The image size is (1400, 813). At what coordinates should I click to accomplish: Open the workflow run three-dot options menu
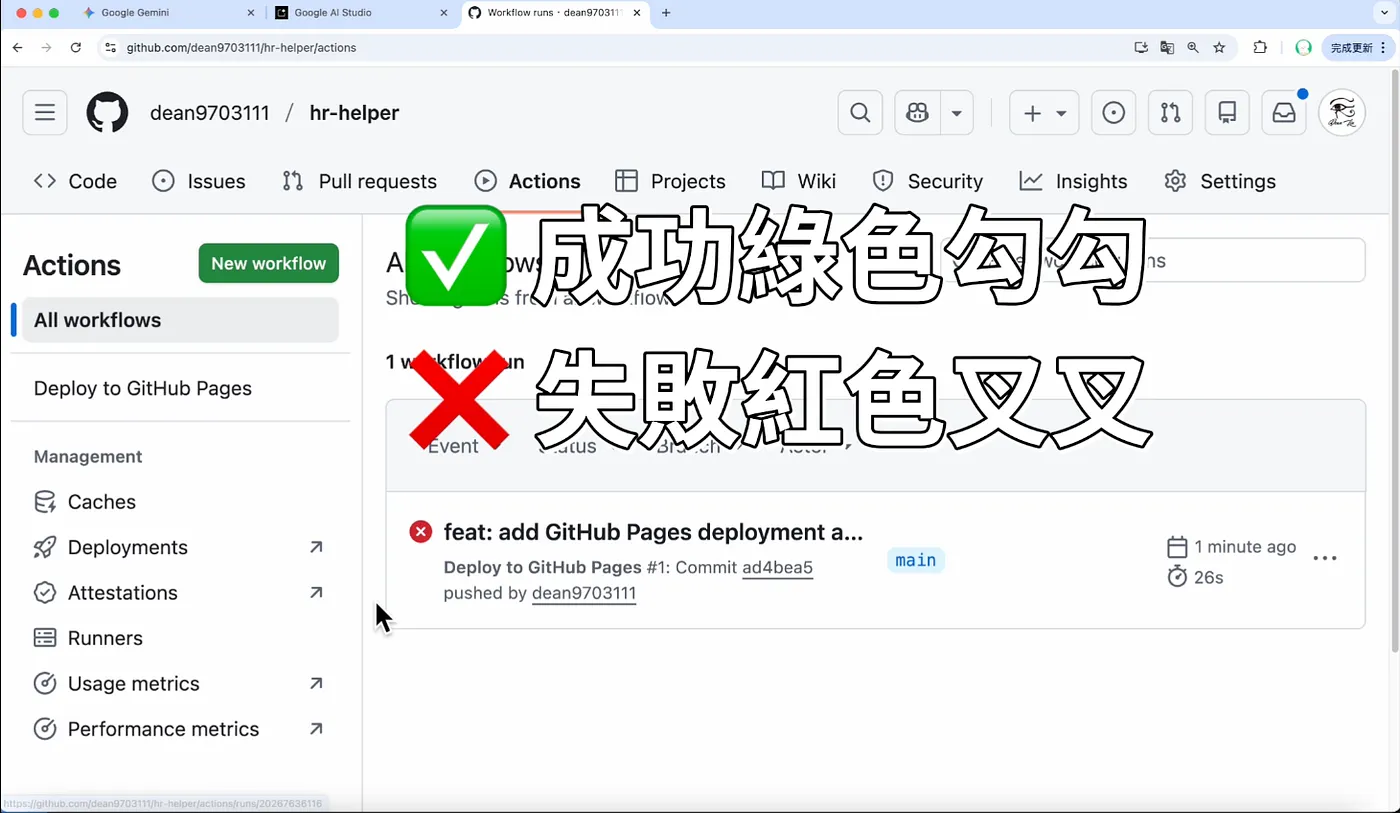1325,559
